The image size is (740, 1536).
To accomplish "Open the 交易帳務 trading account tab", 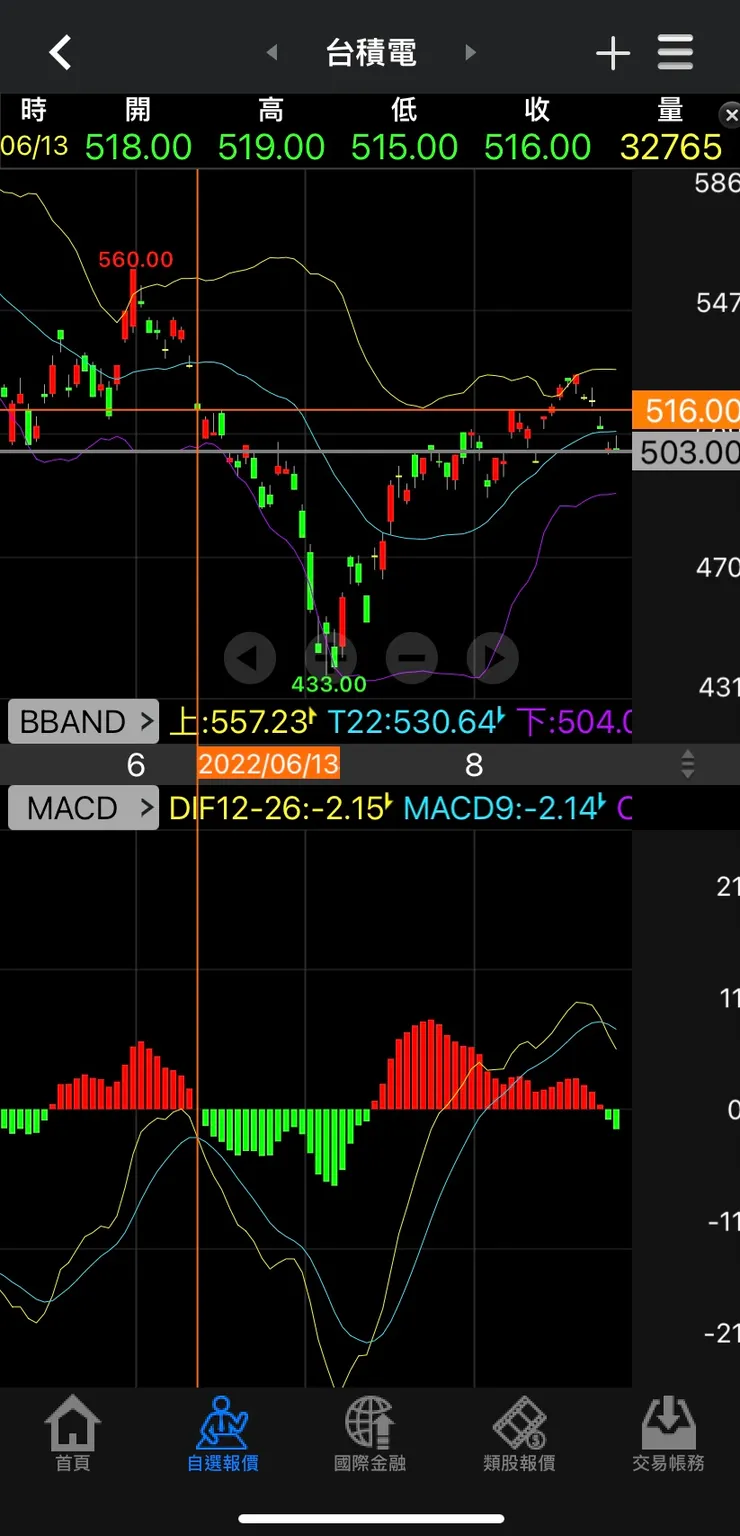I will point(668,1436).
